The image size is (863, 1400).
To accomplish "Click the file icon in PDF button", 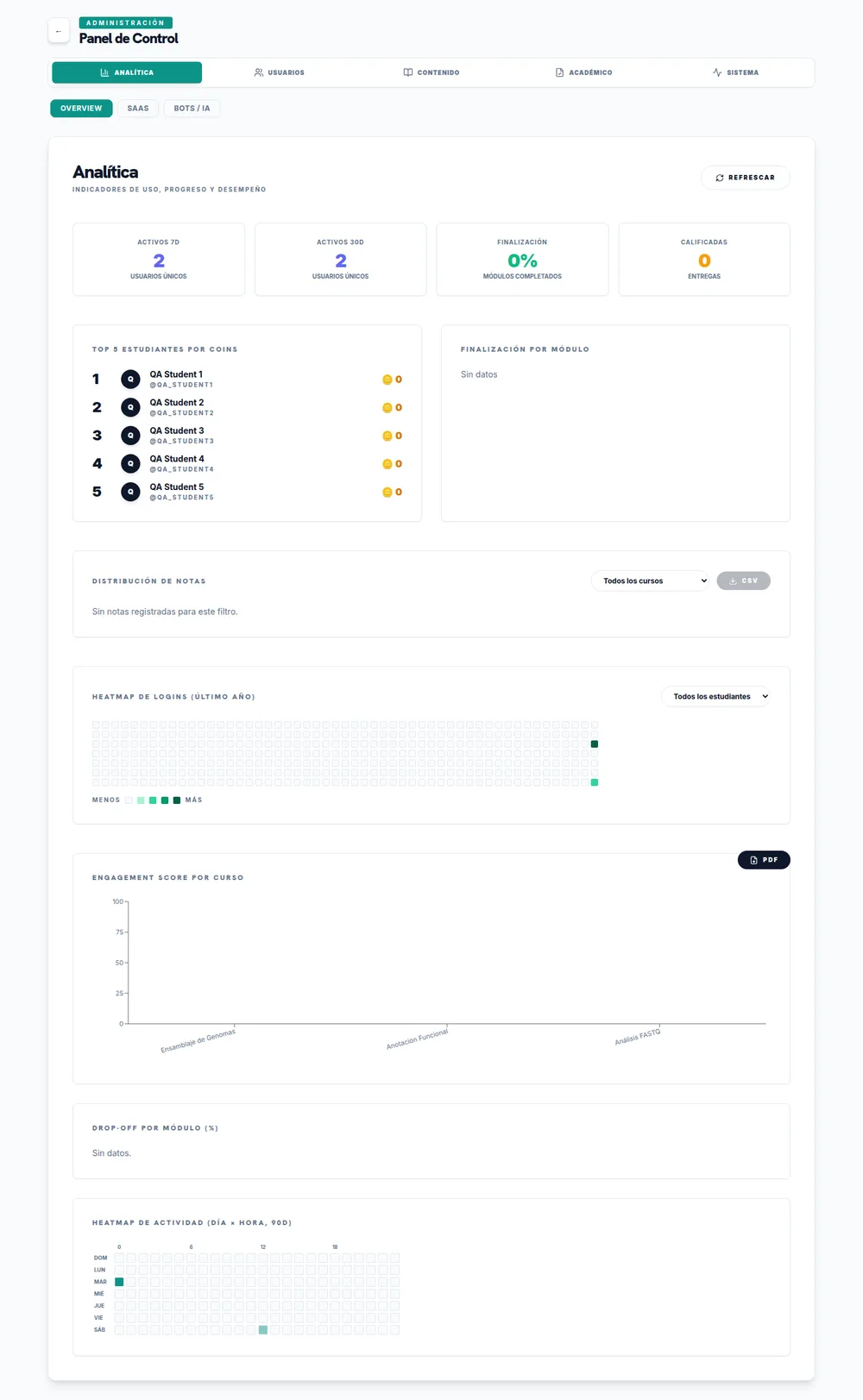I will coord(753,860).
